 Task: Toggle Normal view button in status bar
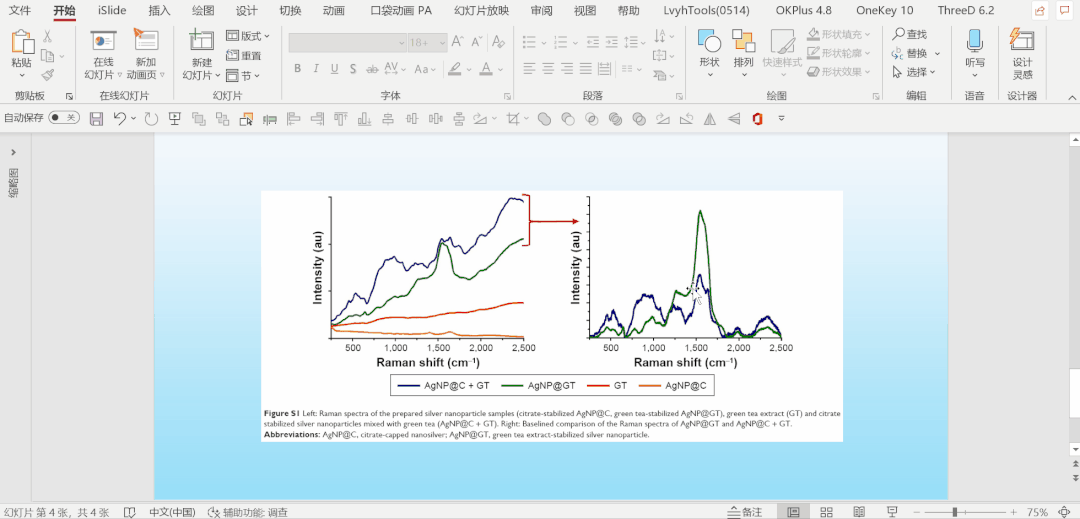[x=793, y=512]
